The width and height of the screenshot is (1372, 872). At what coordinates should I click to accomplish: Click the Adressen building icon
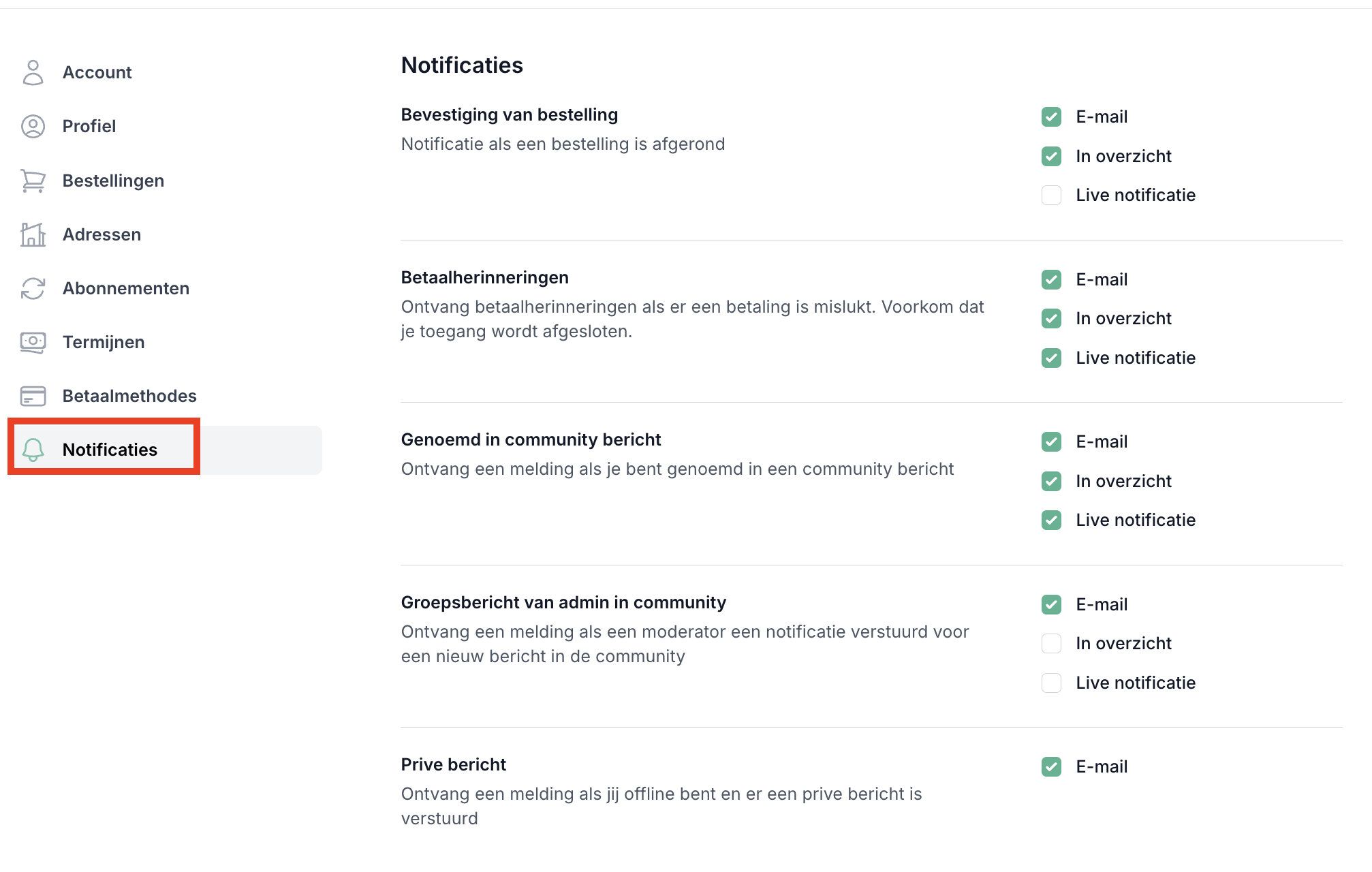coord(33,234)
